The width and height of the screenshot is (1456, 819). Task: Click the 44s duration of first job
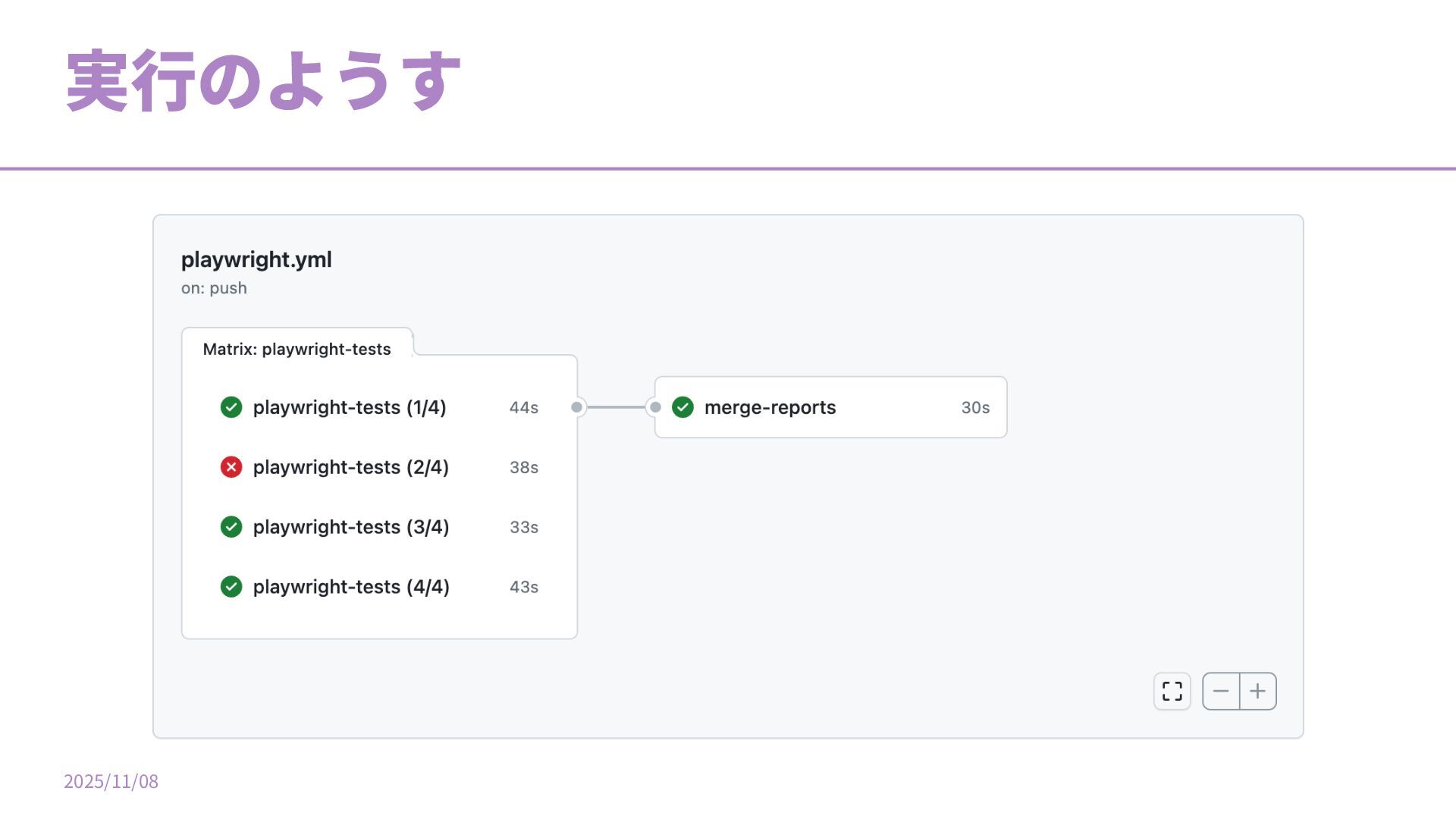point(523,407)
